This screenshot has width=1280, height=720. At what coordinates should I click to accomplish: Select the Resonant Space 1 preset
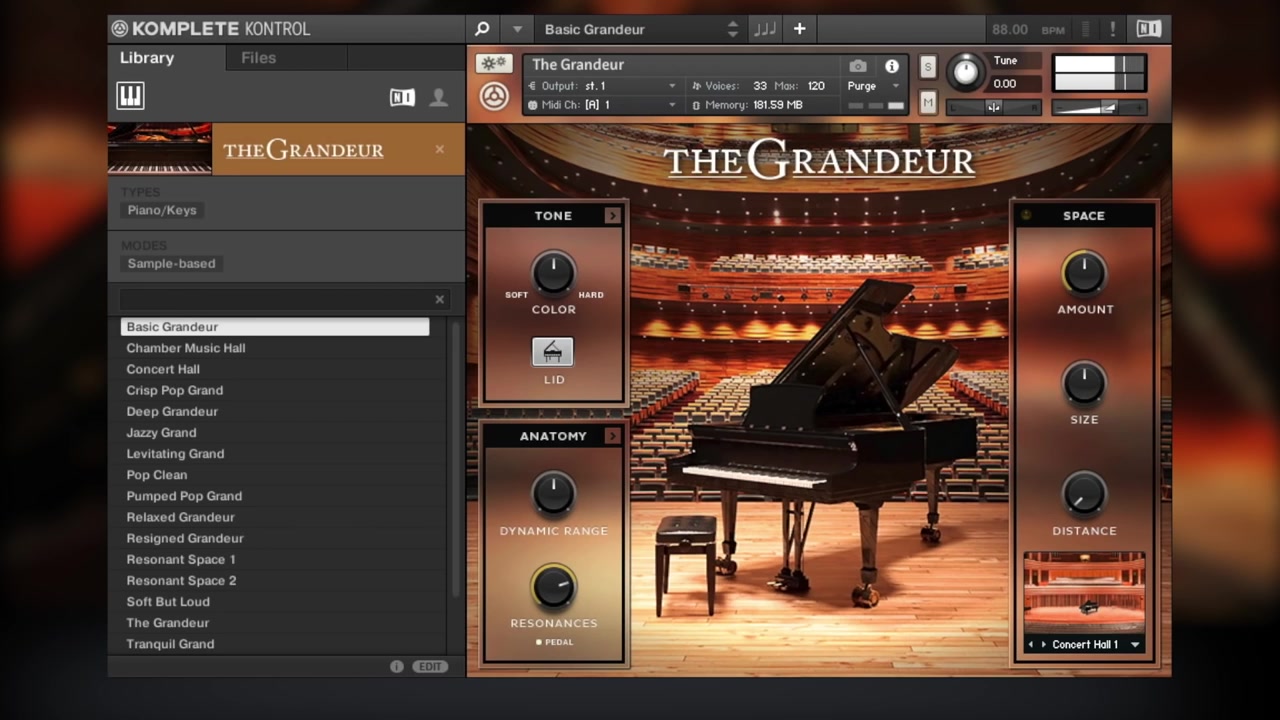tap(275, 559)
